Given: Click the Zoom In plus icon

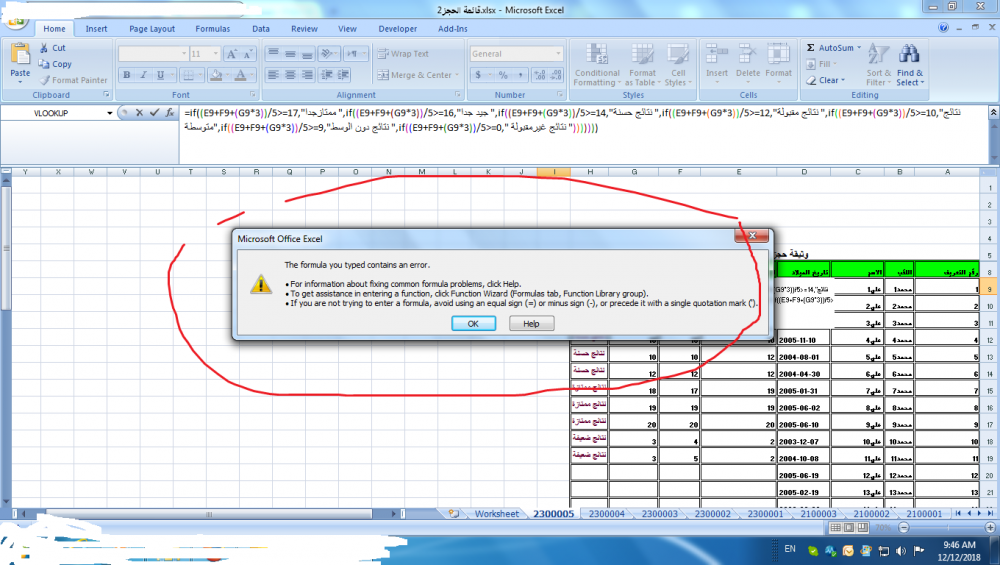Looking at the screenshot, I should pos(990,527).
